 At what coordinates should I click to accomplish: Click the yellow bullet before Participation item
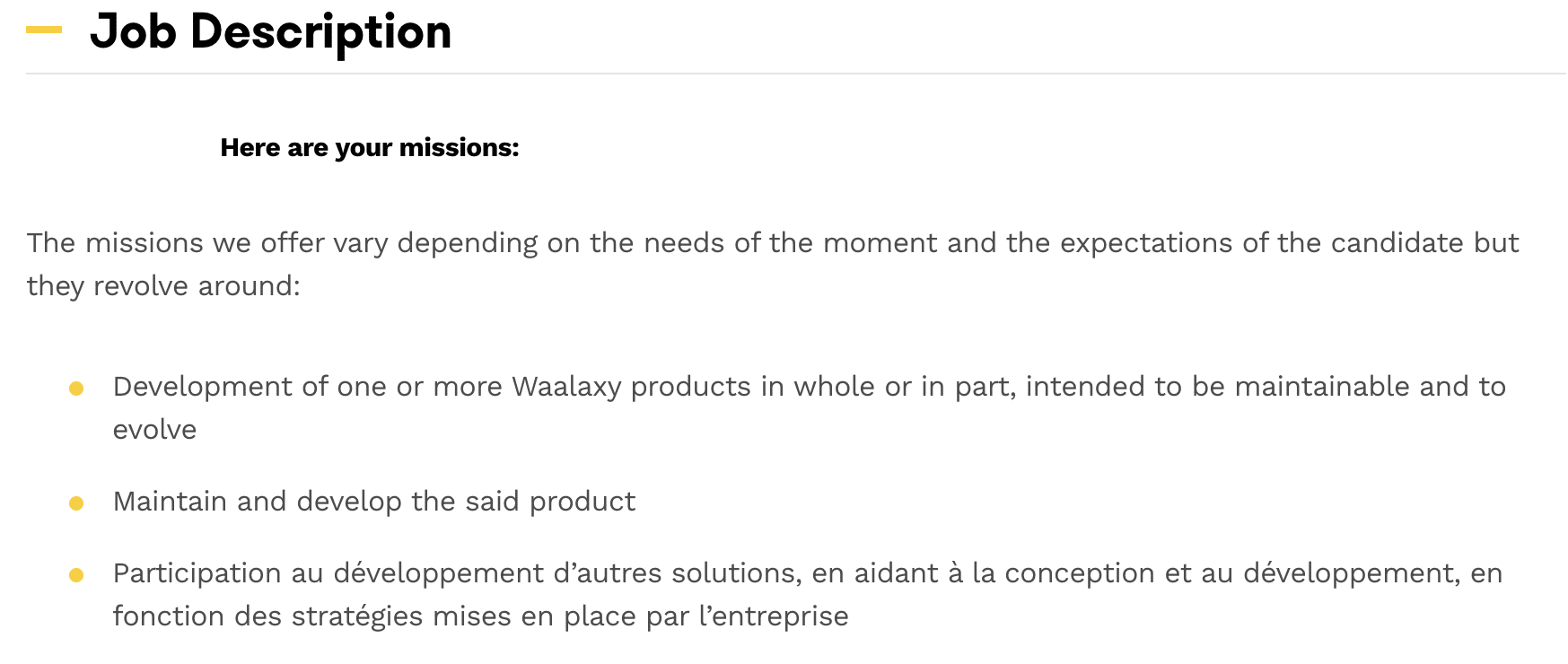tap(76, 575)
